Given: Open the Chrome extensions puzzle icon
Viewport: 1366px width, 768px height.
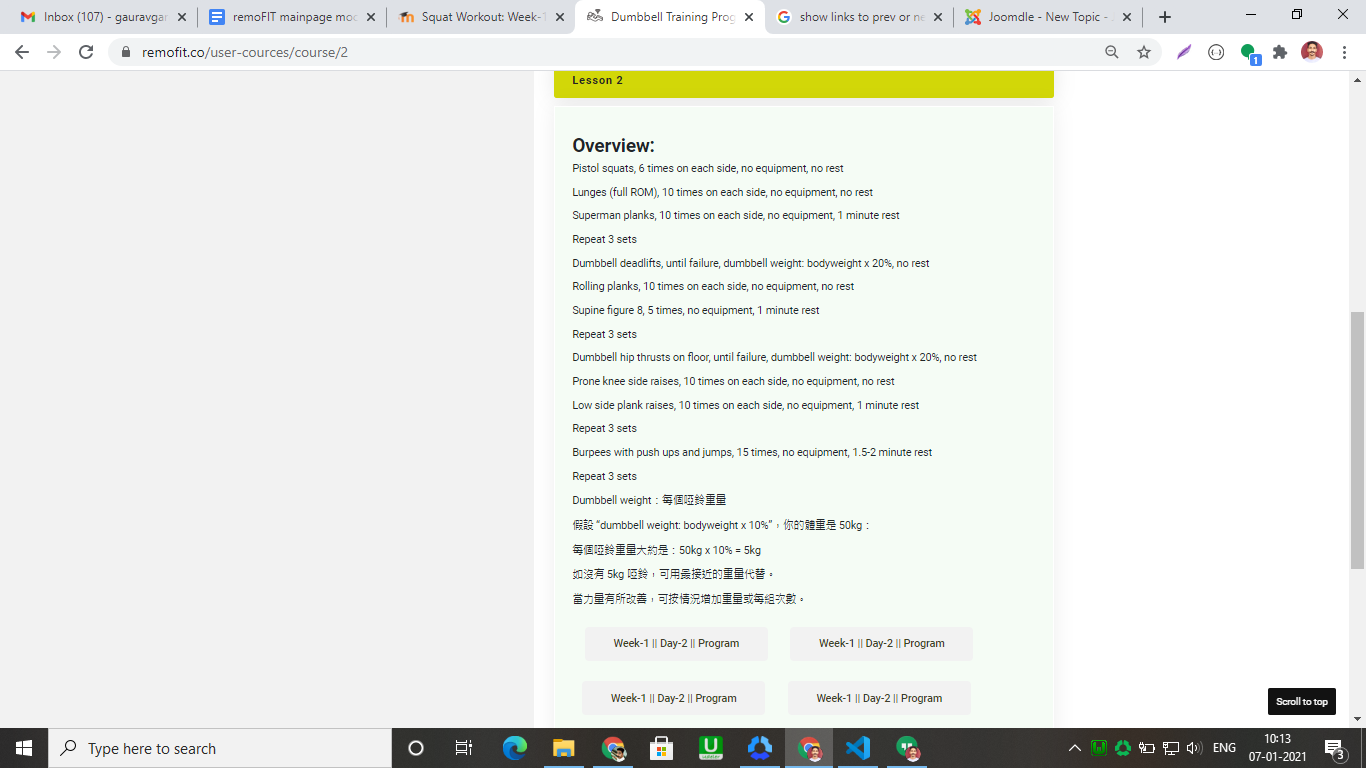Looking at the screenshot, I should tap(1280, 52).
